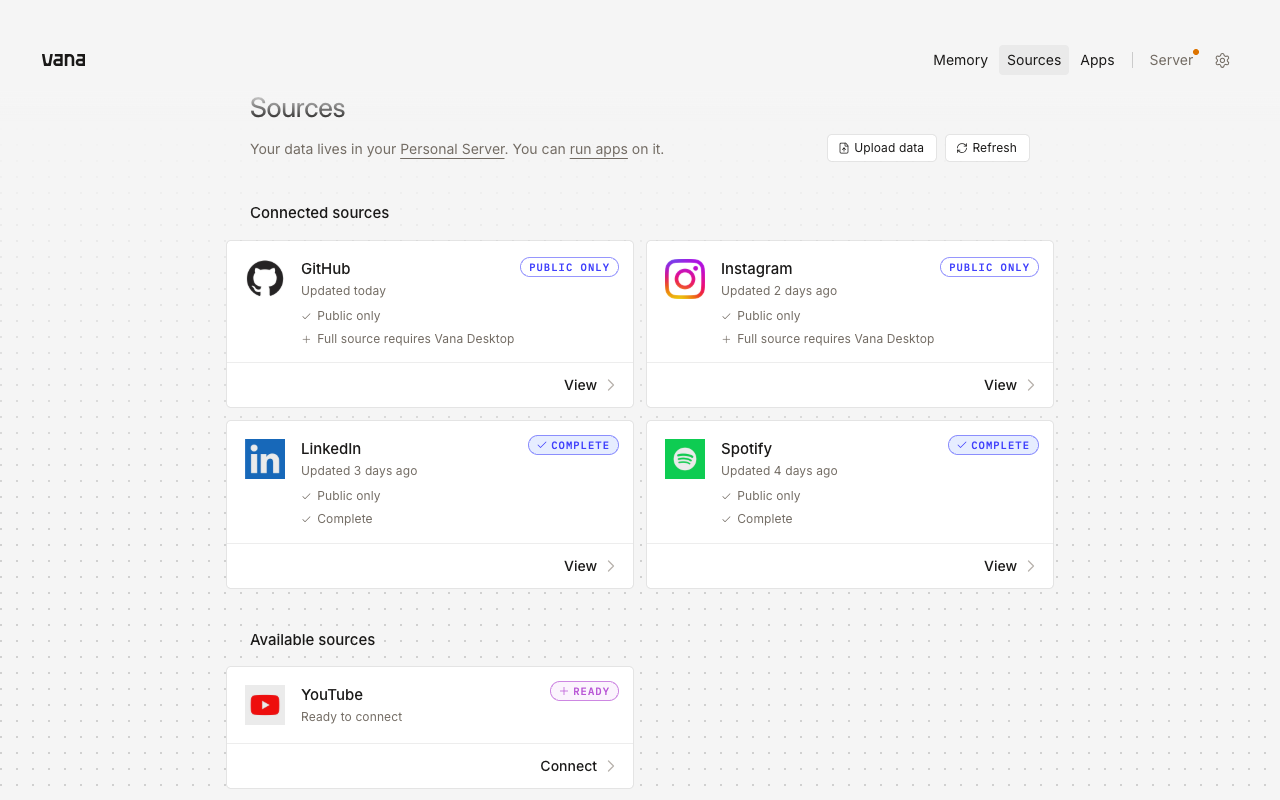Image resolution: width=1280 pixels, height=800 pixels.
Task: Switch to the Memory tab
Action: click(960, 60)
